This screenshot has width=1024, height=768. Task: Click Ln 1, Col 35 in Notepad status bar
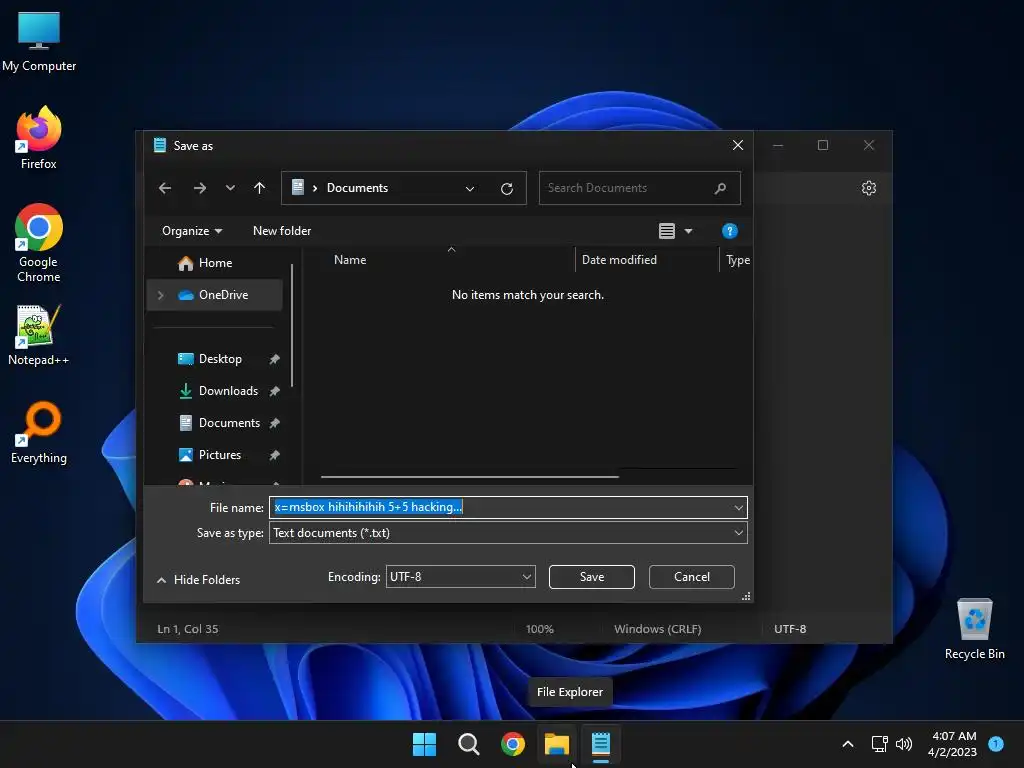[x=188, y=629]
